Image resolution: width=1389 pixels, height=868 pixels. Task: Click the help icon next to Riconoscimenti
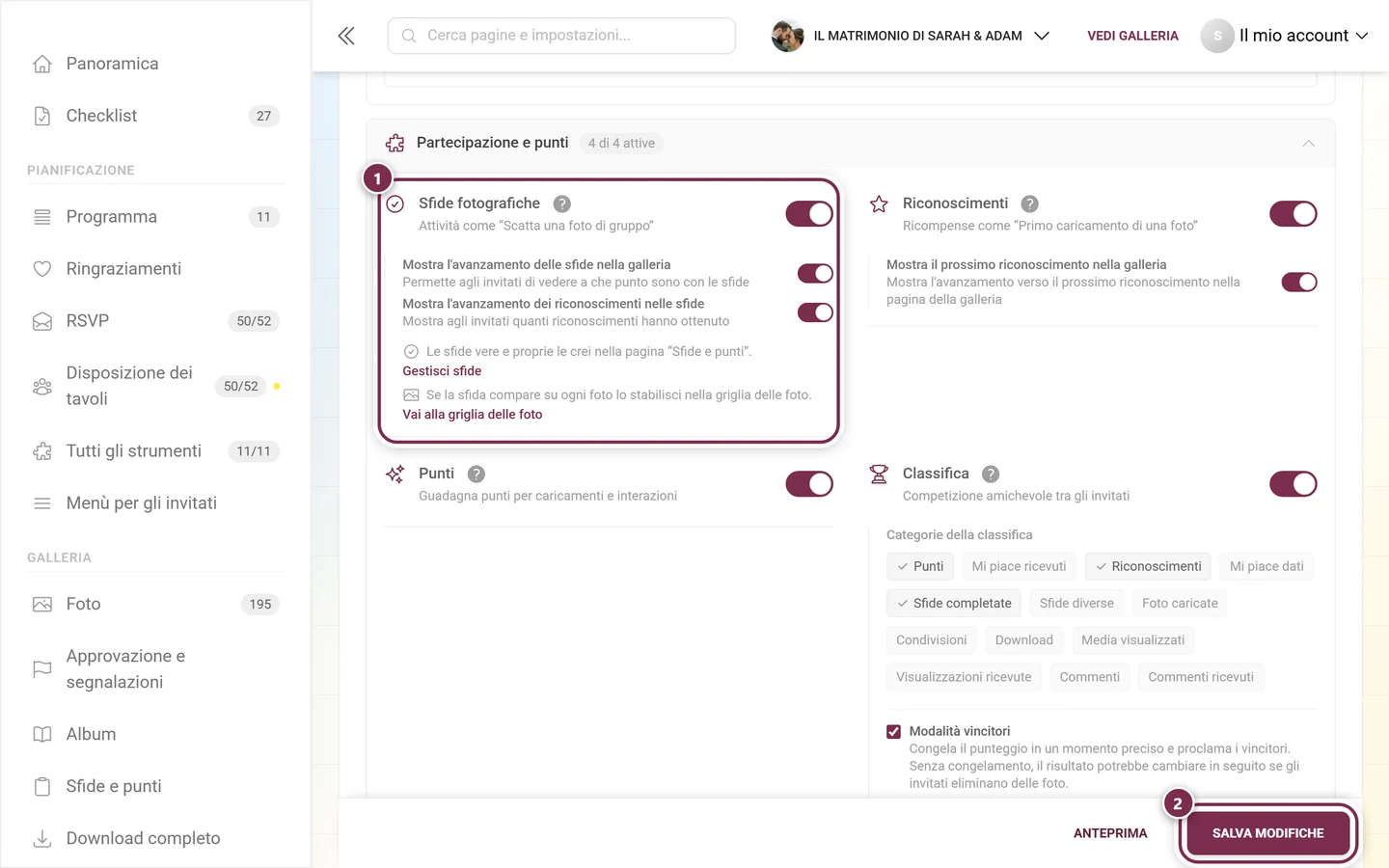click(1029, 203)
